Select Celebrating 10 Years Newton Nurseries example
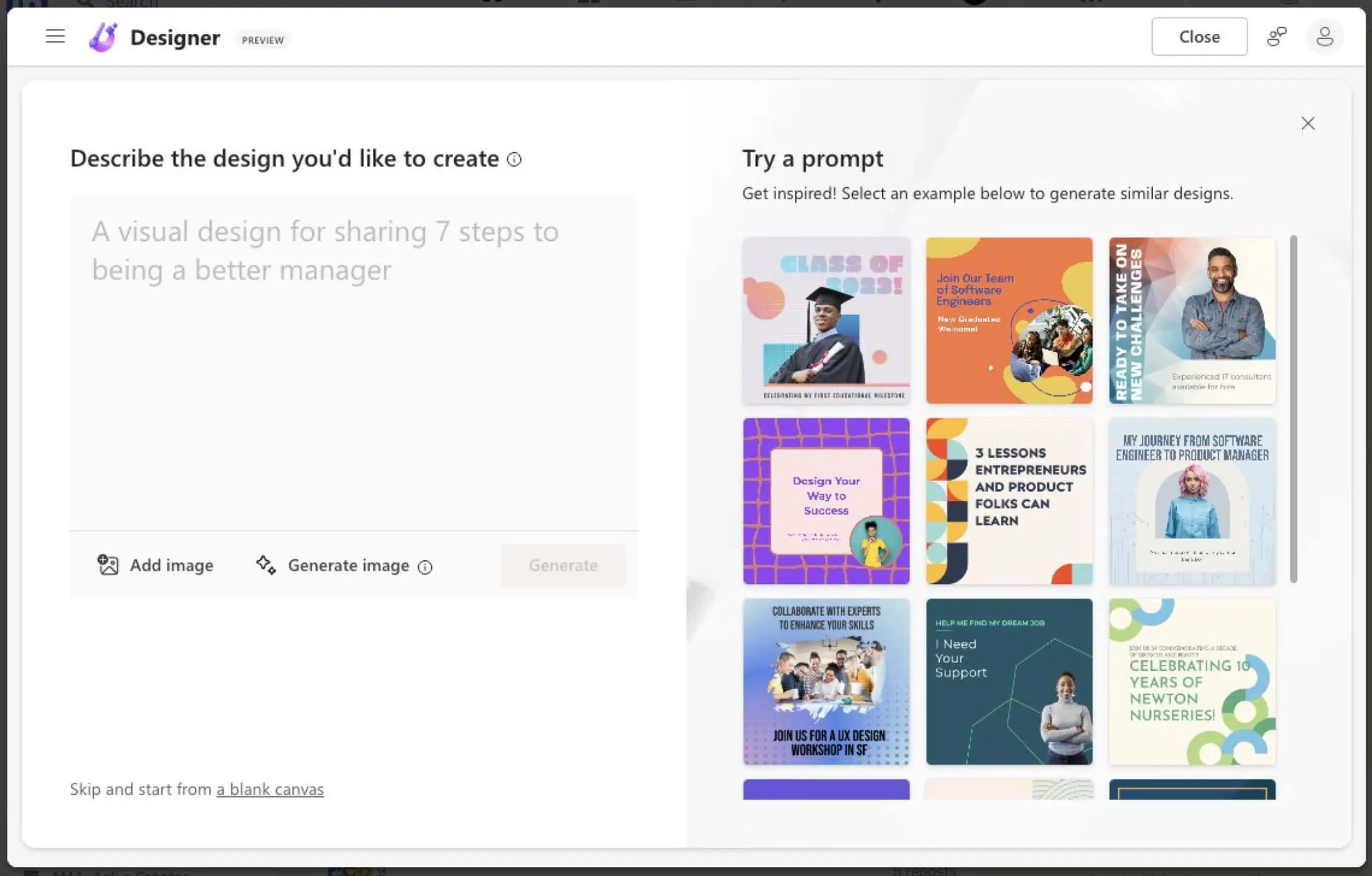Screen dimensions: 1372x876 [x=1192, y=681]
